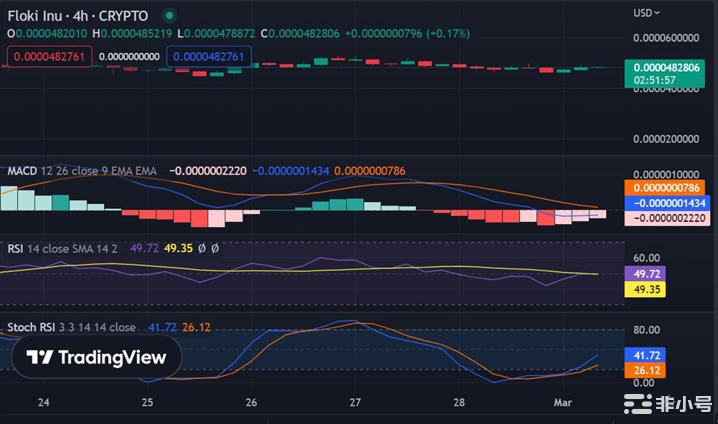718x424 pixels.
Task: Click the Floki Inu symbol title
Action: [x=78, y=16]
